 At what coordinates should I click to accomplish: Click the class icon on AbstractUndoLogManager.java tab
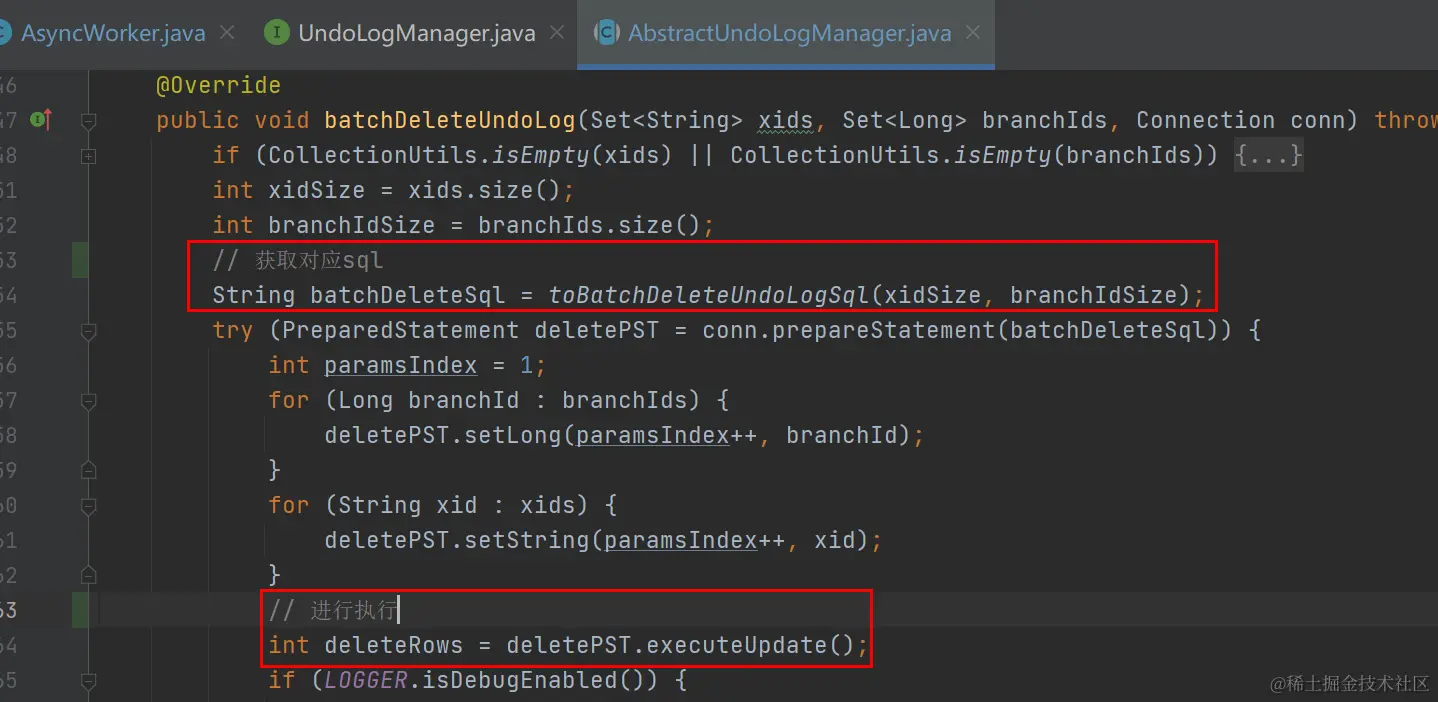click(606, 33)
